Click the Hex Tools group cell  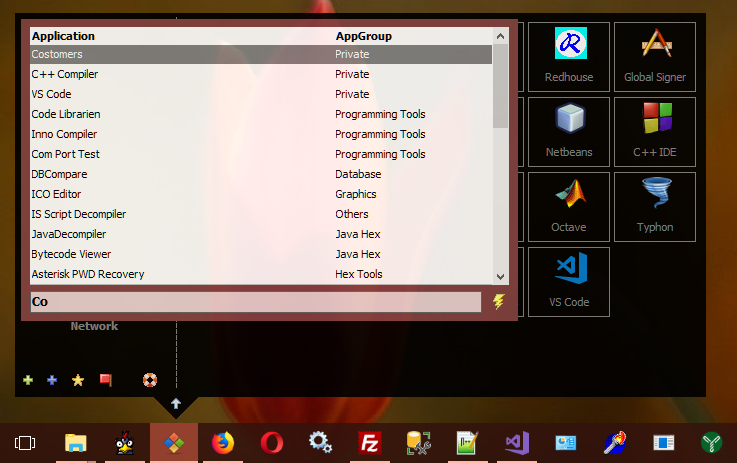tap(359, 274)
